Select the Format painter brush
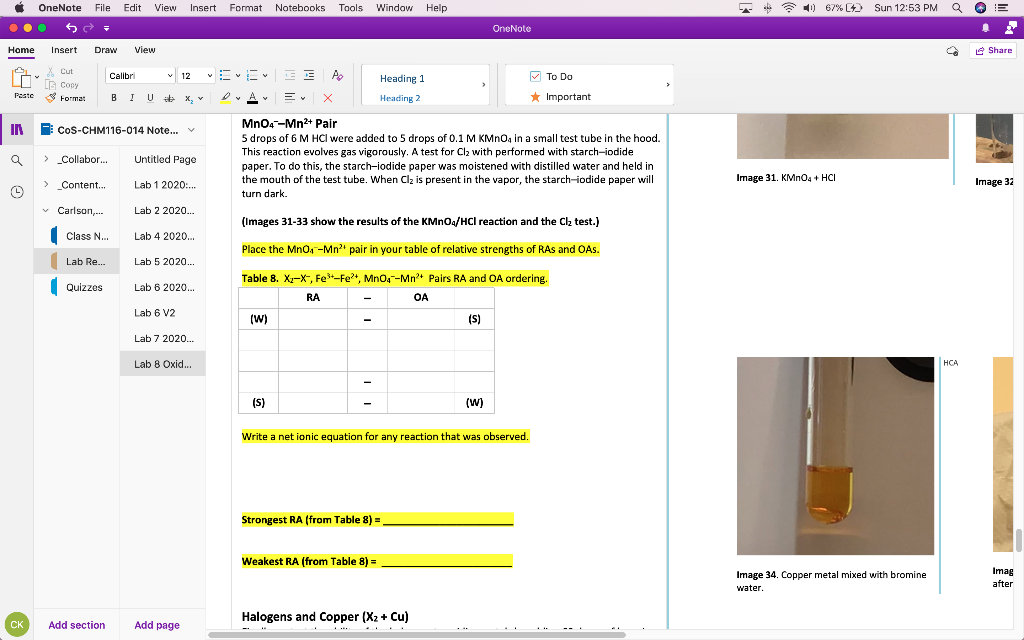 51,98
